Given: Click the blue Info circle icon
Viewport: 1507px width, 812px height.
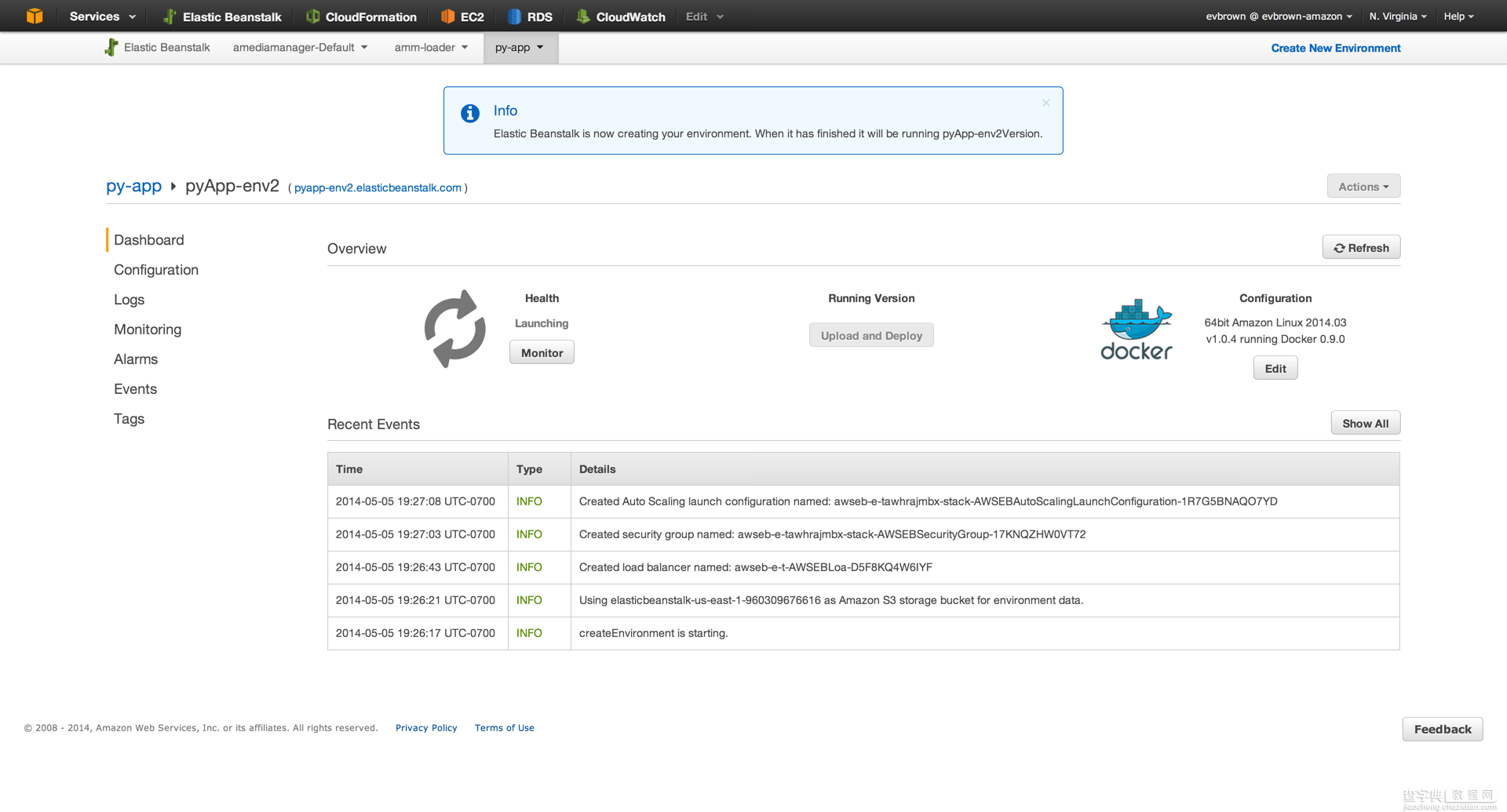Looking at the screenshot, I should [x=470, y=113].
